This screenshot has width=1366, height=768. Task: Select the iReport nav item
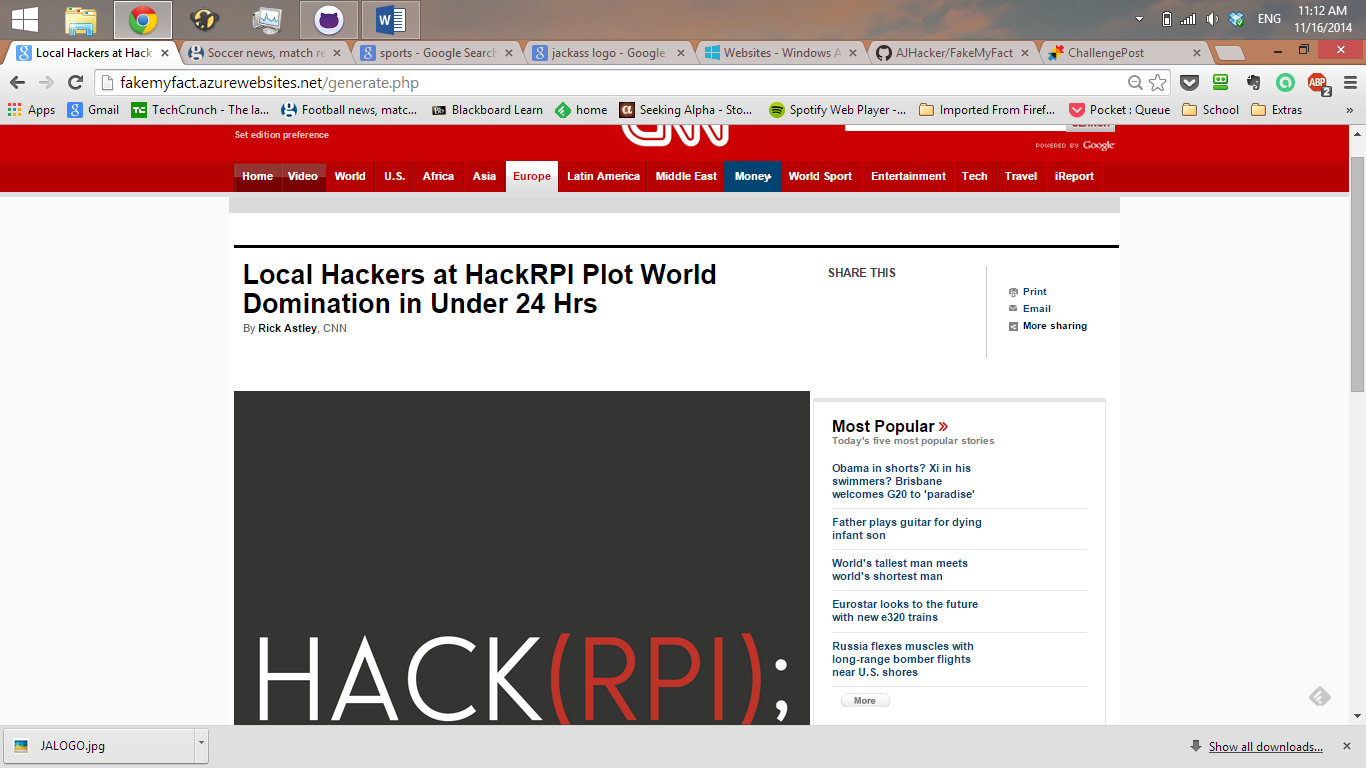pyautogui.click(x=1074, y=176)
